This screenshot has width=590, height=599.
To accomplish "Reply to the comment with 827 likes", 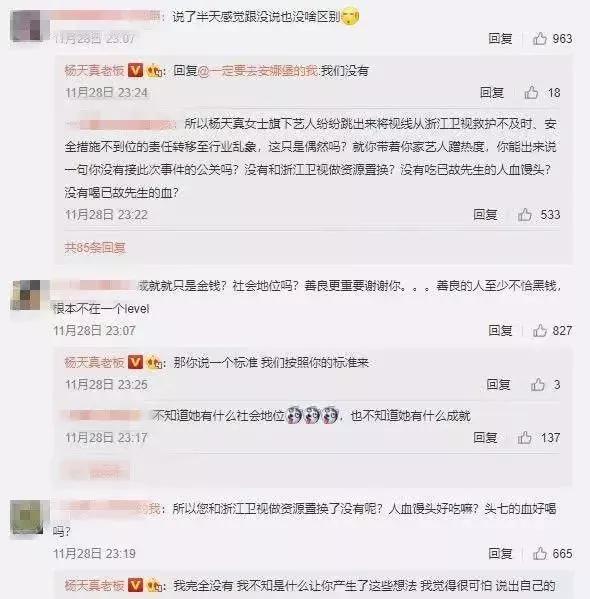I will point(500,330).
